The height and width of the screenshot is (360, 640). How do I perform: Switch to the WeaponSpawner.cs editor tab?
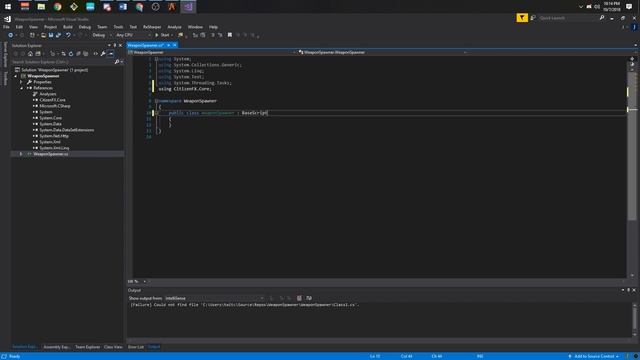(x=146, y=45)
